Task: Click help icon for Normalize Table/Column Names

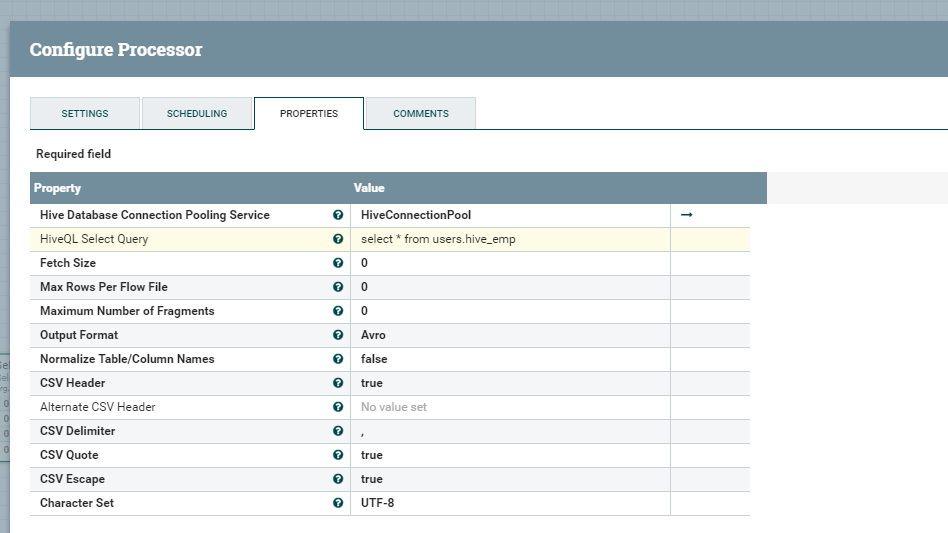Action: pyautogui.click(x=338, y=359)
